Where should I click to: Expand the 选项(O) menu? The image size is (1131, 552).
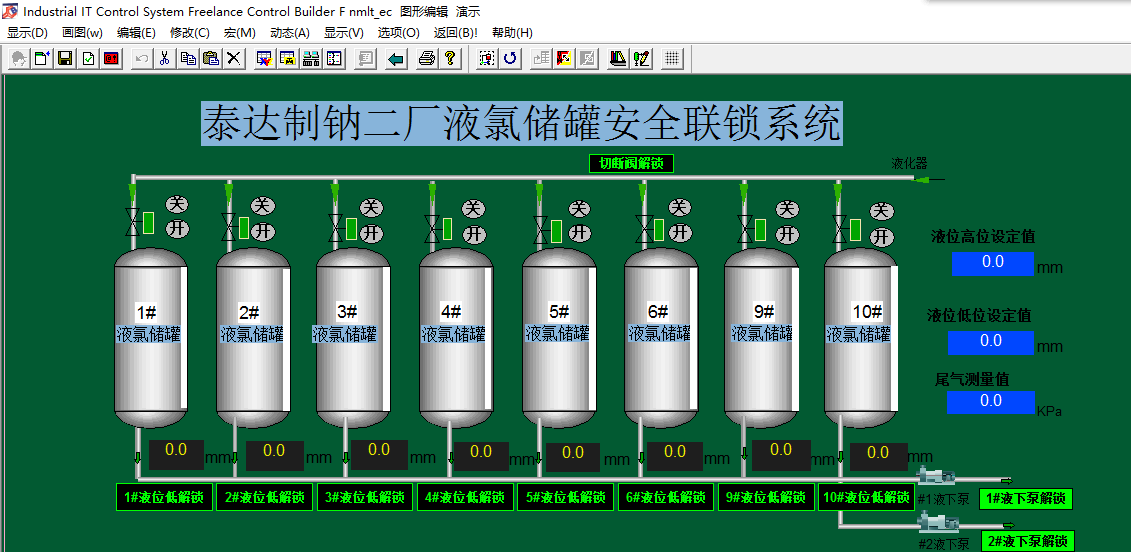tap(398, 33)
